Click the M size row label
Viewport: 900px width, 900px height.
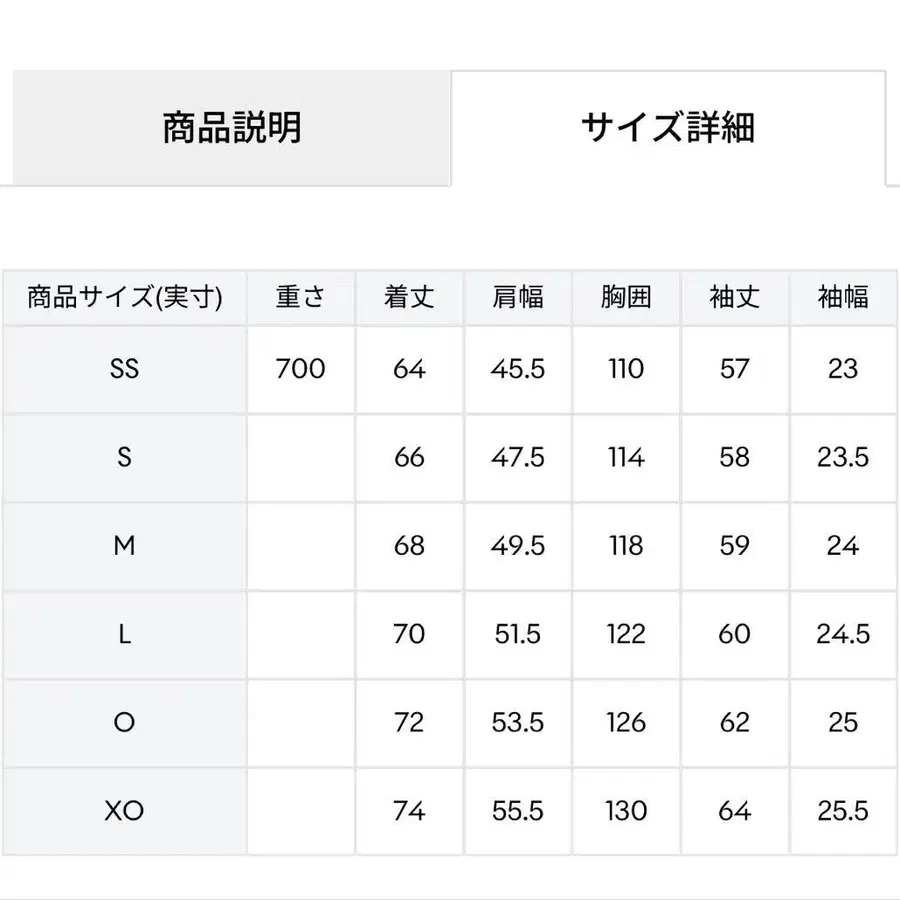(x=124, y=546)
